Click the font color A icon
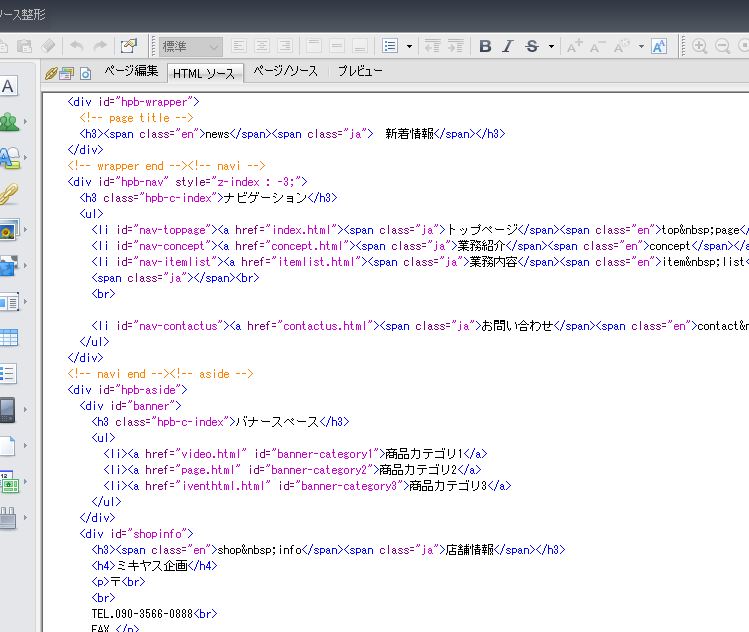 [x=659, y=46]
